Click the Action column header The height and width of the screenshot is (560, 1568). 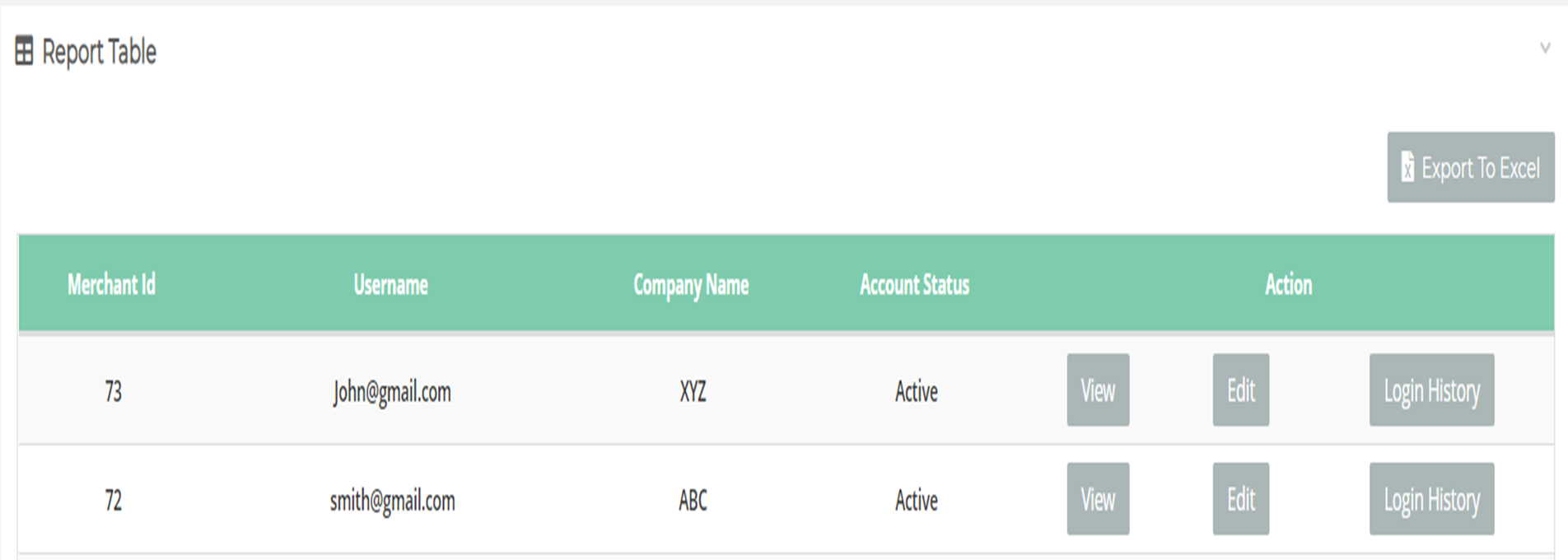(x=1288, y=285)
